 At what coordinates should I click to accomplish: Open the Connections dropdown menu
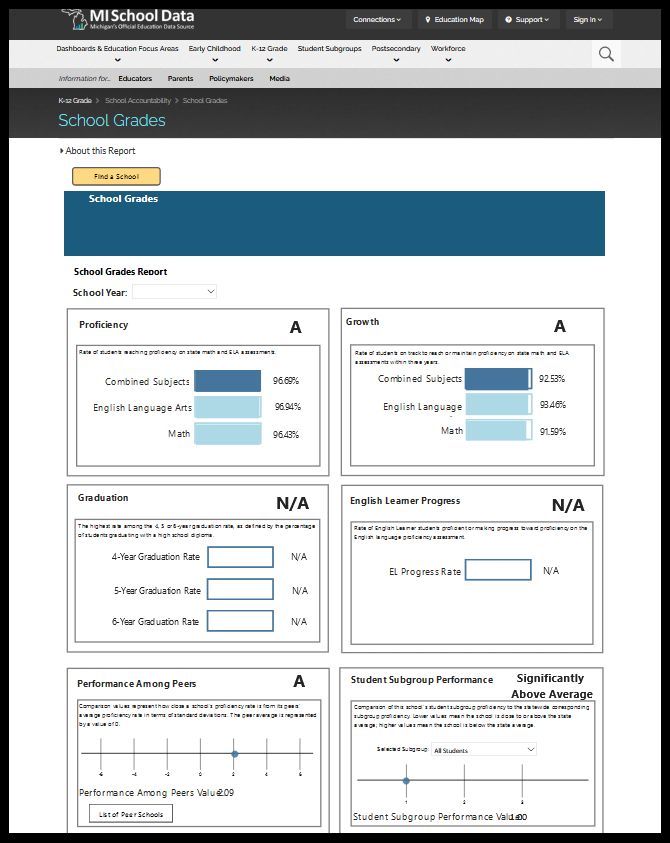click(377, 19)
